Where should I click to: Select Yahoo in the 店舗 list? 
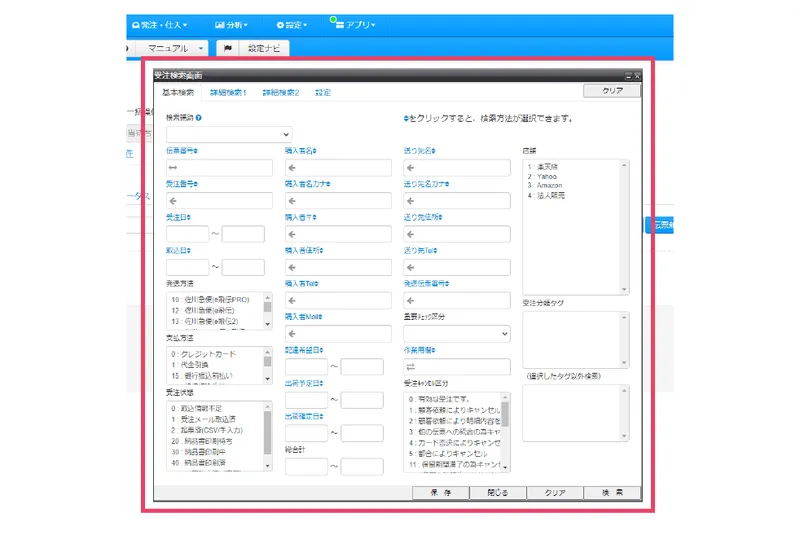point(542,176)
